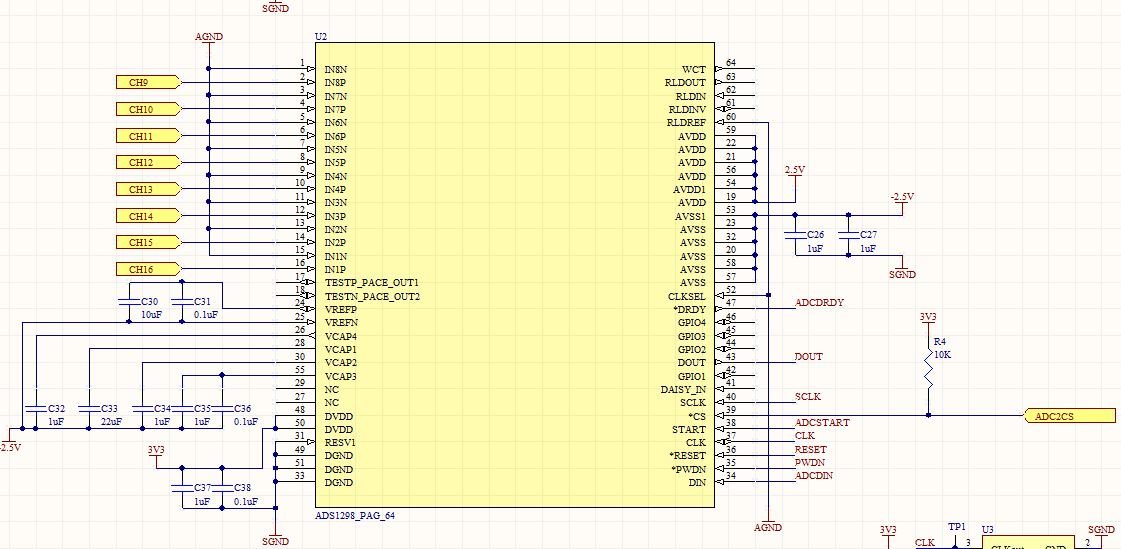Click the RESV1 pin name

[340, 442]
